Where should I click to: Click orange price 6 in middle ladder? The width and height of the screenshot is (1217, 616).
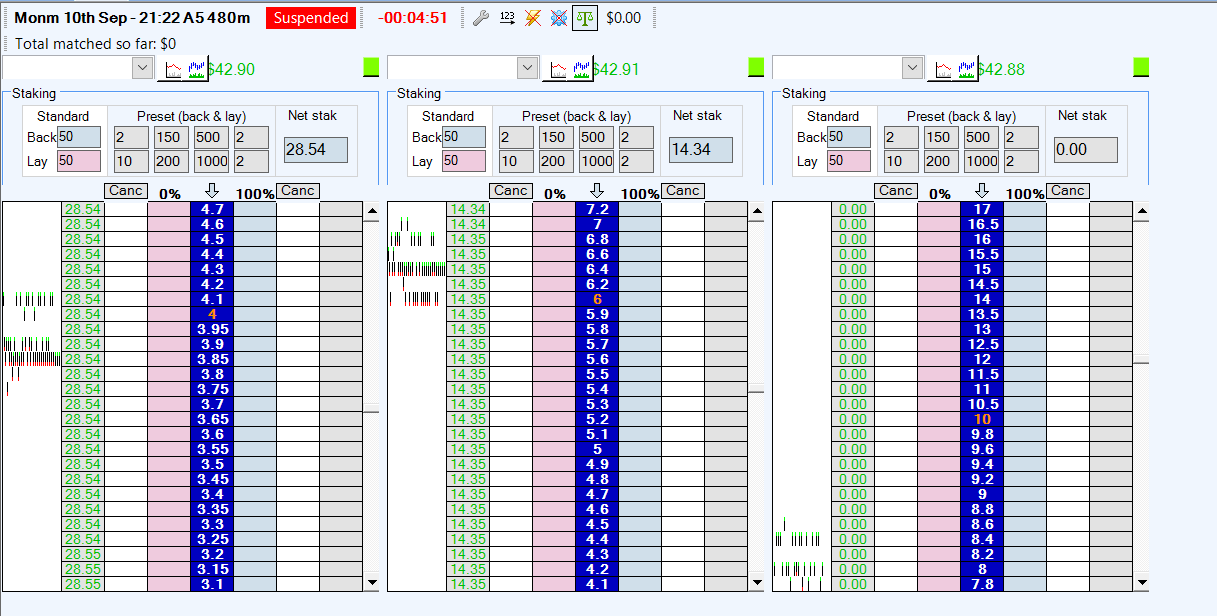(x=597, y=299)
